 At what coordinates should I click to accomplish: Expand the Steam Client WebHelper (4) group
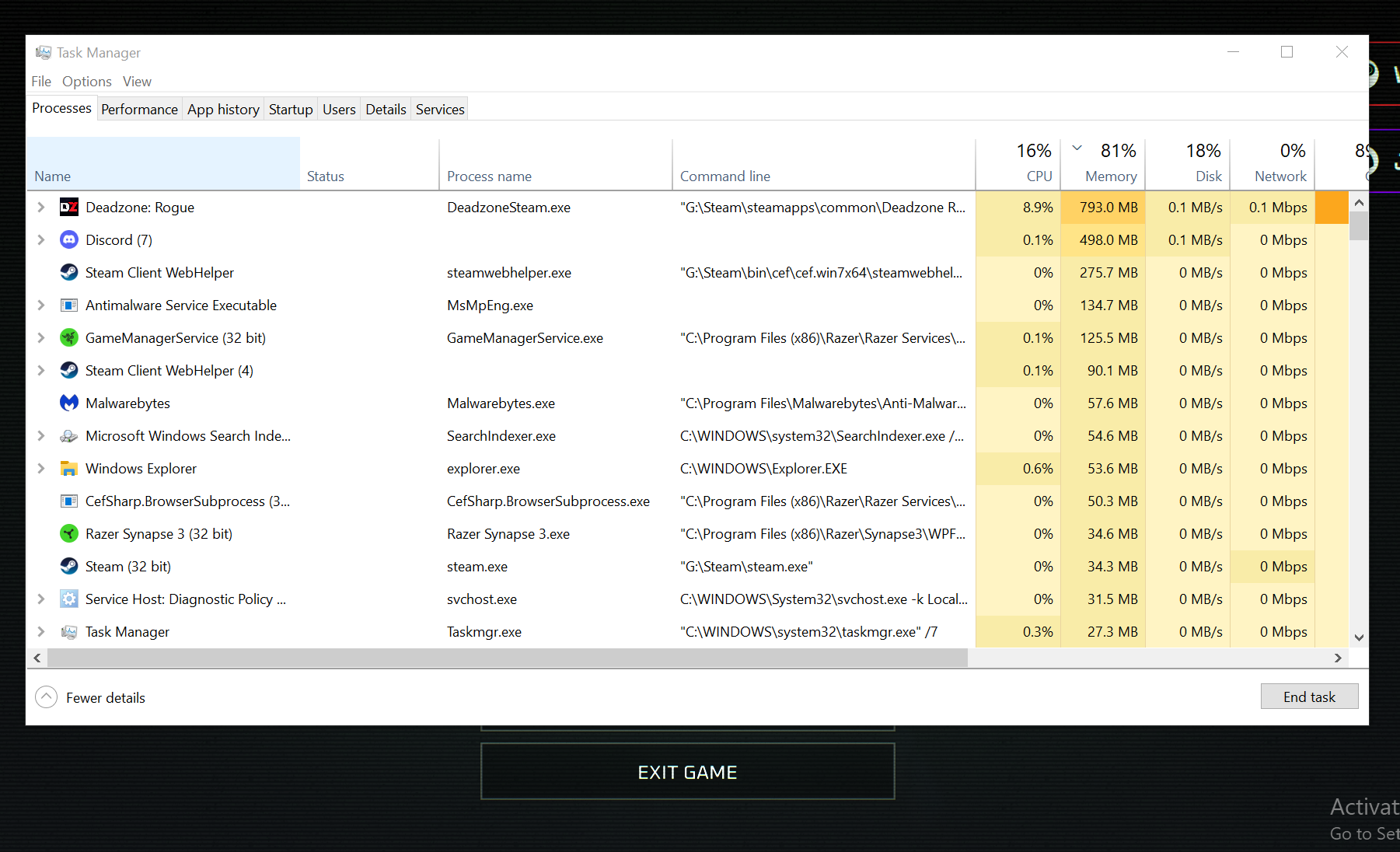coord(41,370)
